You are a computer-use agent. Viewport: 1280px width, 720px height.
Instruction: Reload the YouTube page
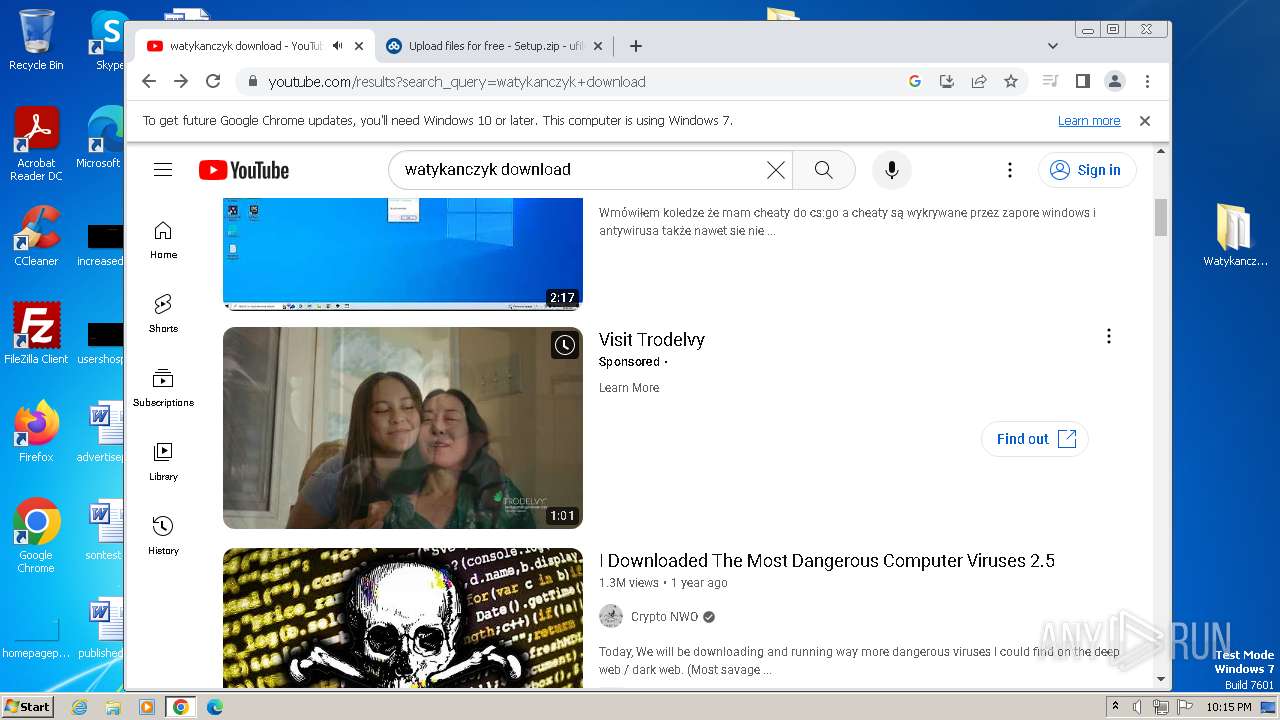coord(213,82)
